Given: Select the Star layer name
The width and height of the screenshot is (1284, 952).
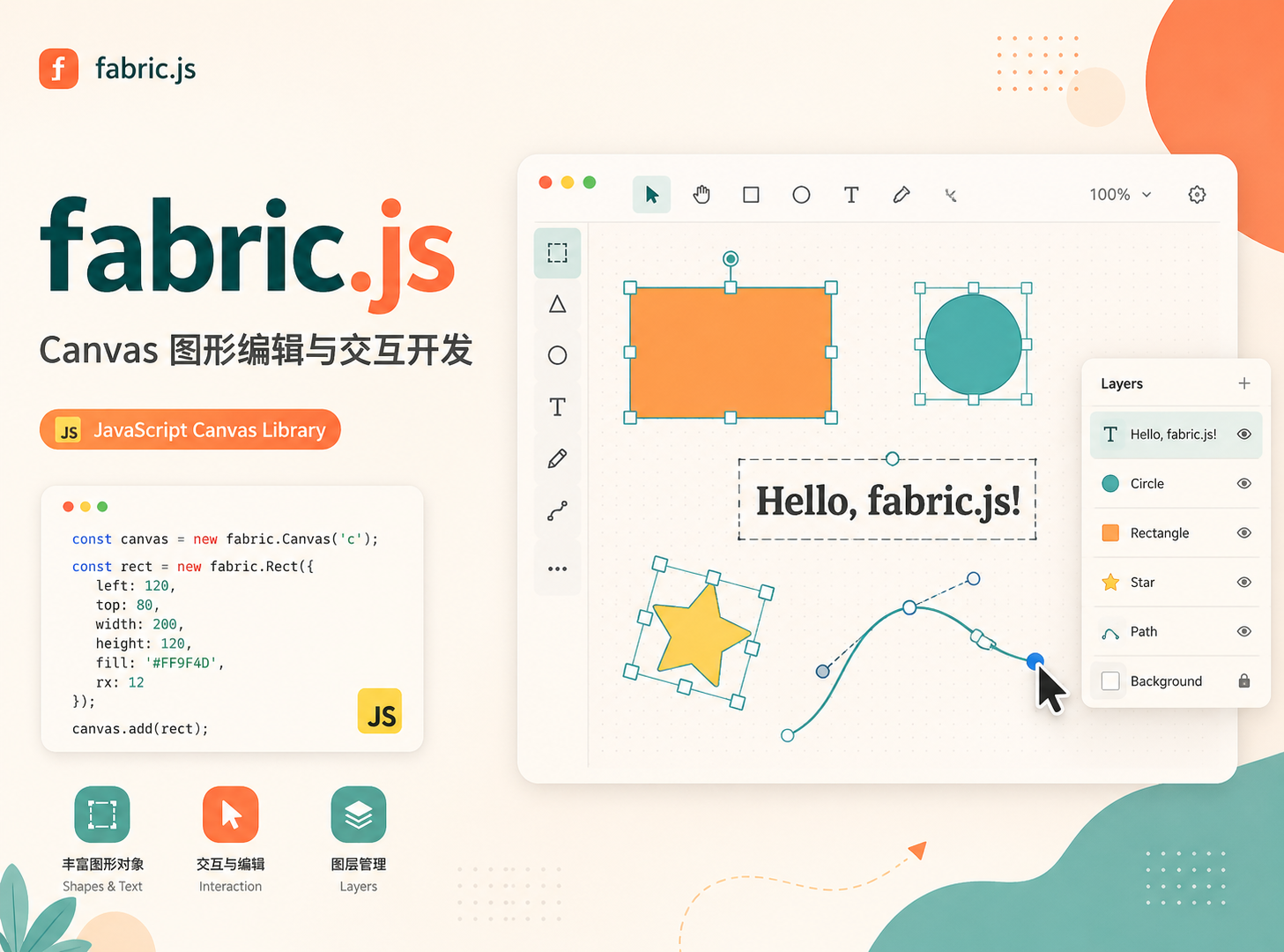Looking at the screenshot, I should click(1142, 583).
